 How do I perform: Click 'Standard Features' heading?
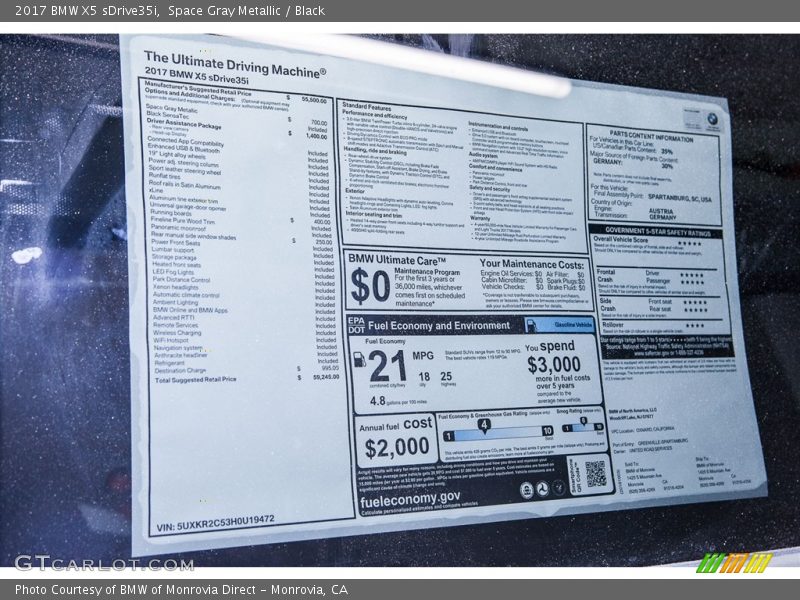point(366,106)
